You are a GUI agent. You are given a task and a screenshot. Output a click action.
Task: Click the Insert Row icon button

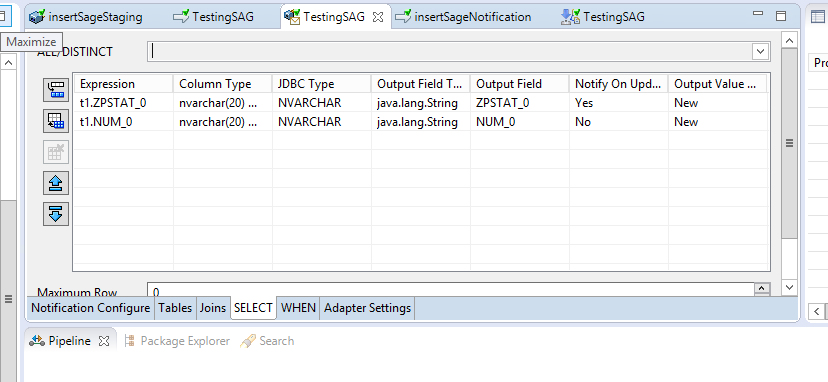click(56, 89)
